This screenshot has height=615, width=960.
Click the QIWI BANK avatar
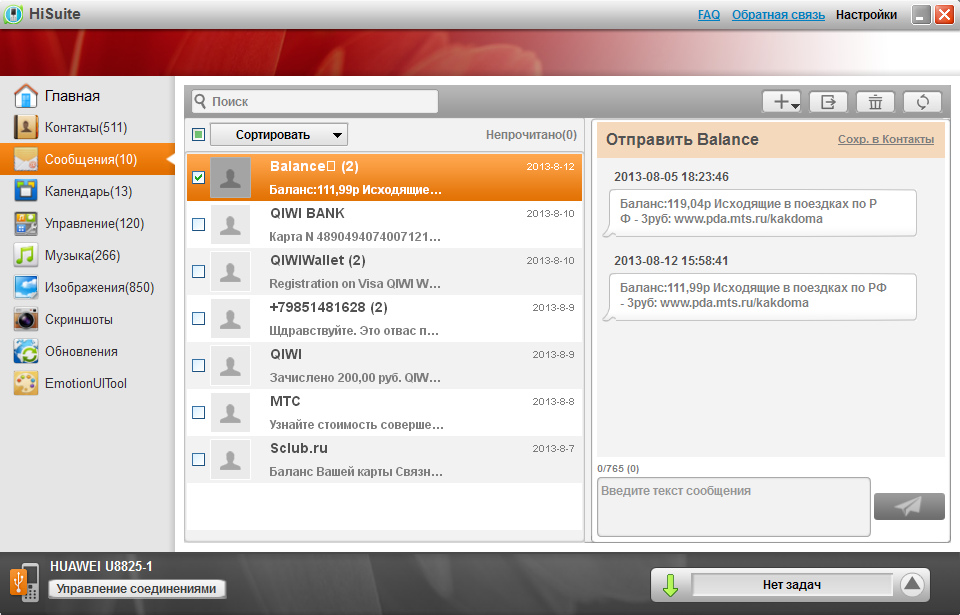tap(230, 225)
